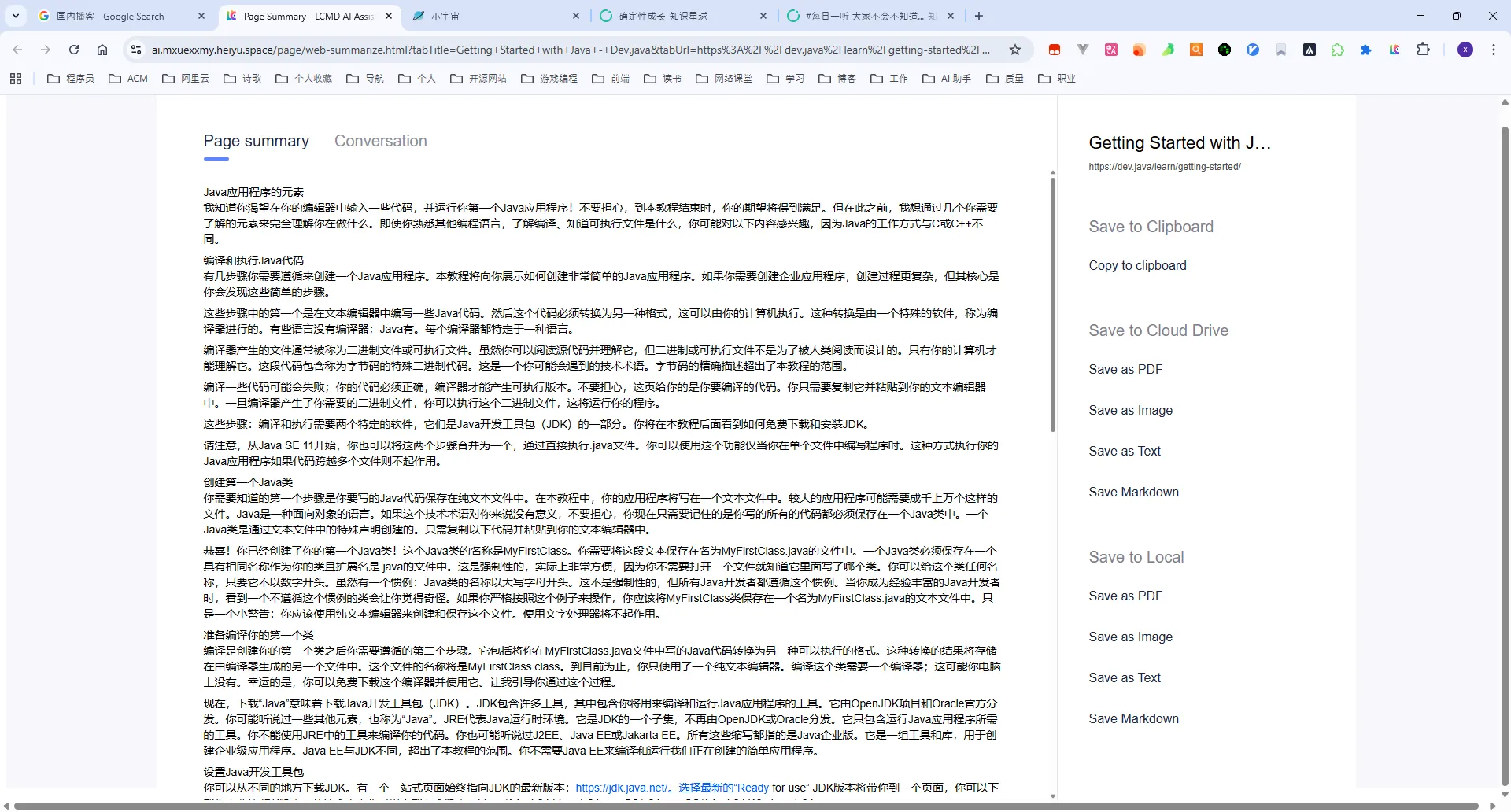Reload the current page
Viewport: 1511px width, 812px height.
pos(74,50)
